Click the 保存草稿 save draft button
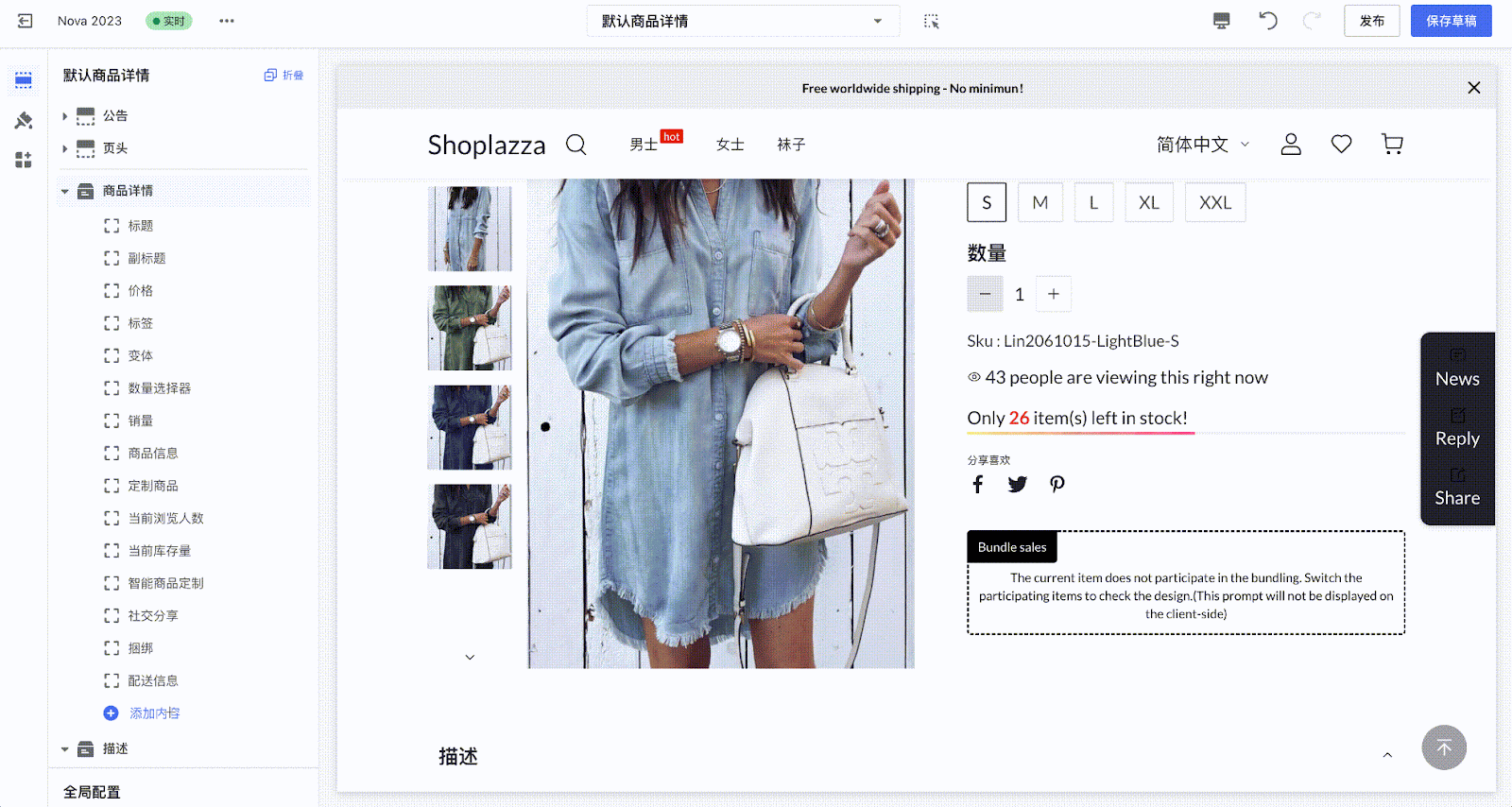 (x=1451, y=21)
